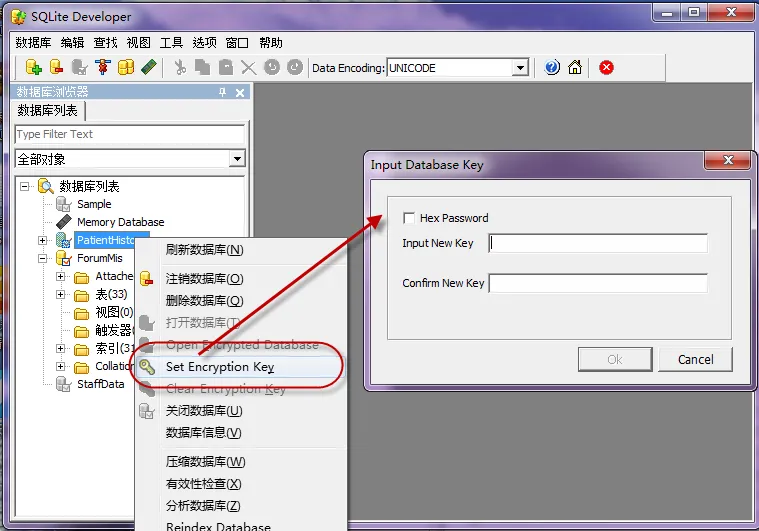Open the 查找 menu
The width and height of the screenshot is (759, 531).
coord(106,43)
